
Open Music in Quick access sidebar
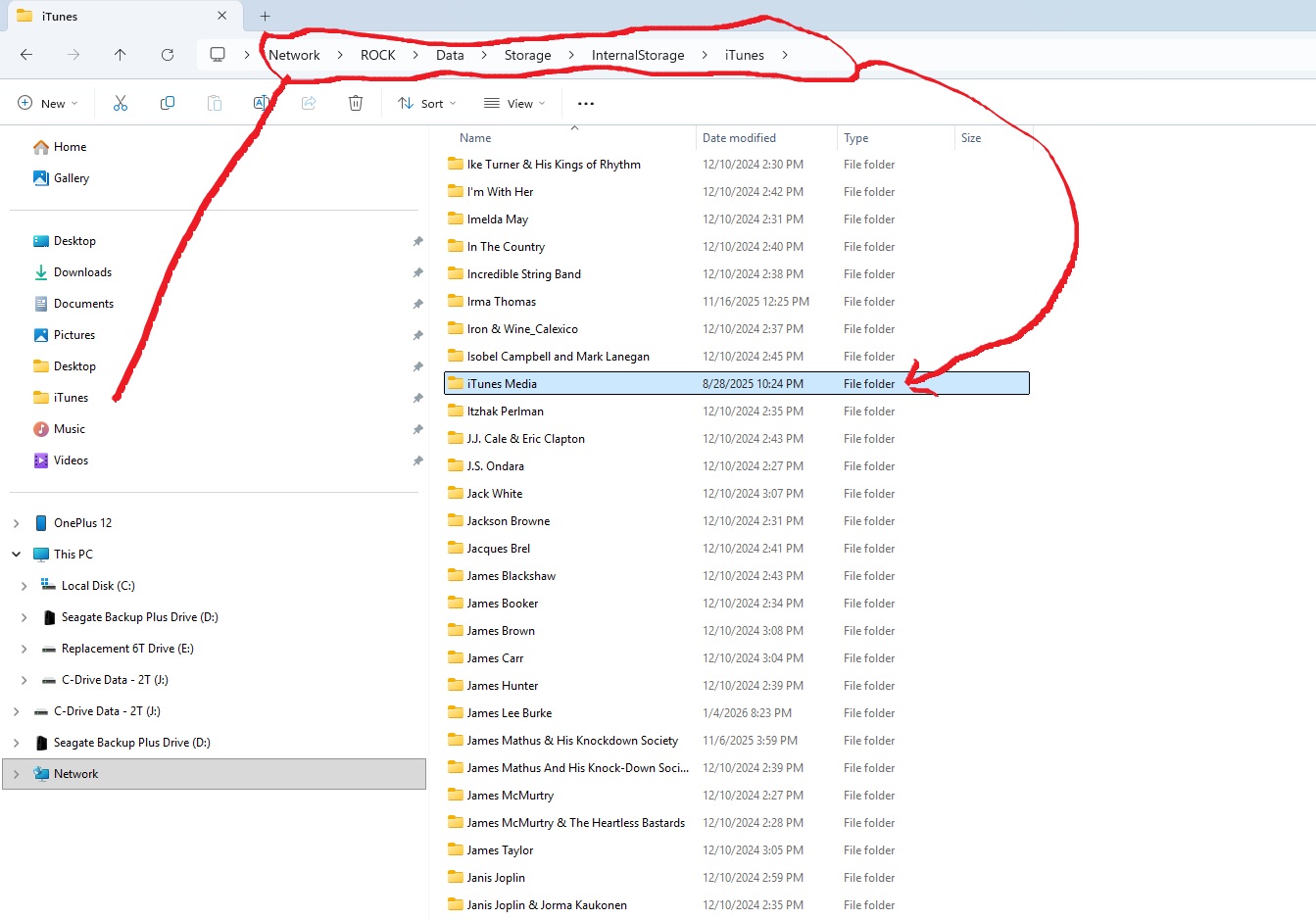[69, 429]
